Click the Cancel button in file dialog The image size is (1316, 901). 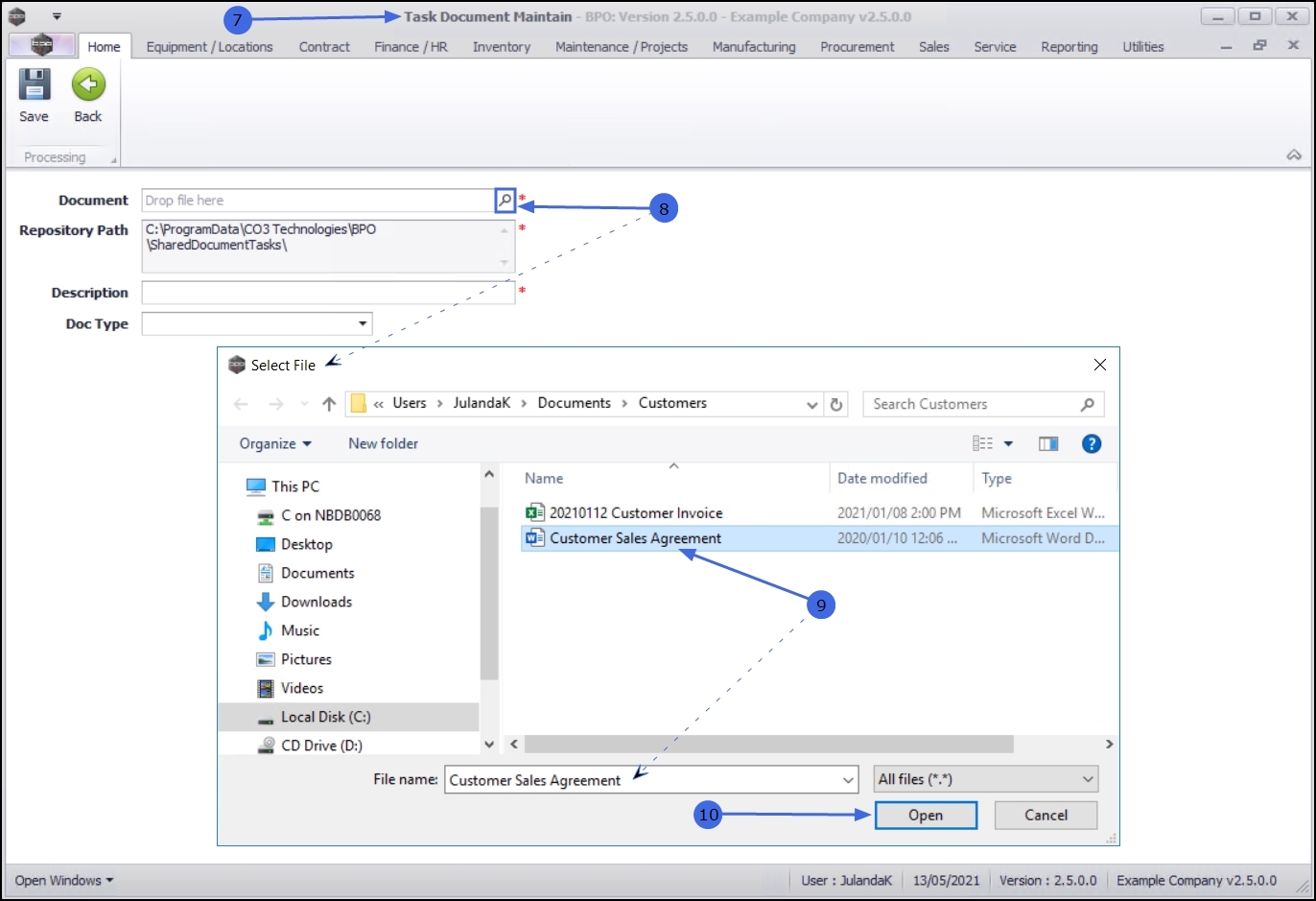click(x=1046, y=815)
